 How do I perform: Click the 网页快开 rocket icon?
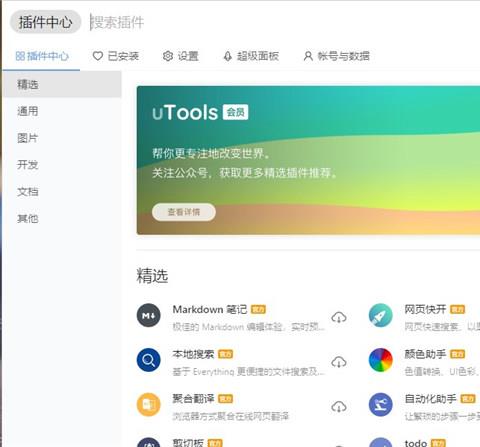tap(381, 315)
